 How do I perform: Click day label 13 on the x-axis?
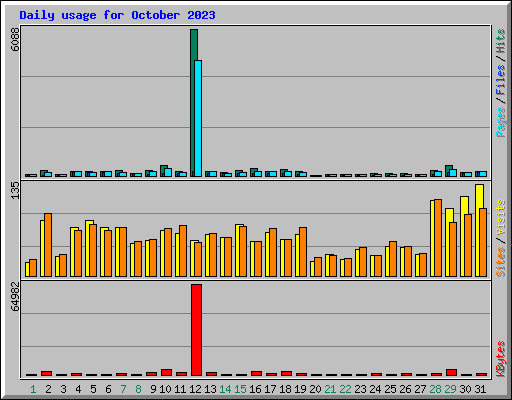tap(210, 389)
